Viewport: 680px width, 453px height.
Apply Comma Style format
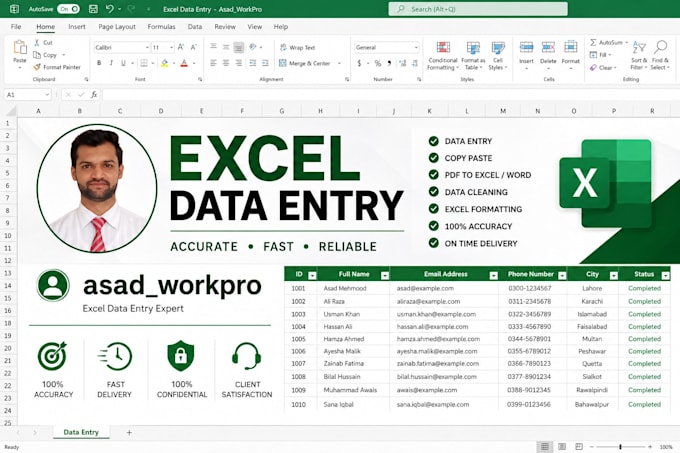(x=389, y=63)
